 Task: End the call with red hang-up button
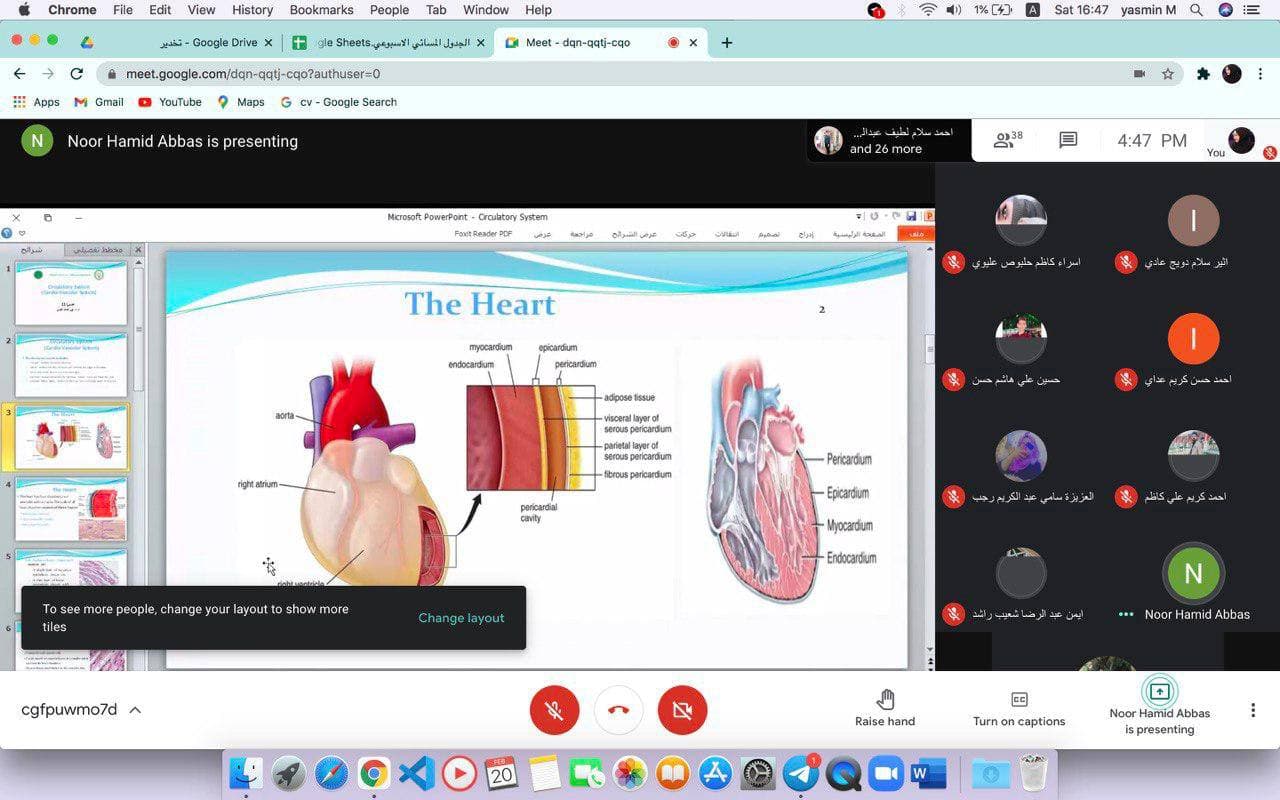tap(618, 710)
